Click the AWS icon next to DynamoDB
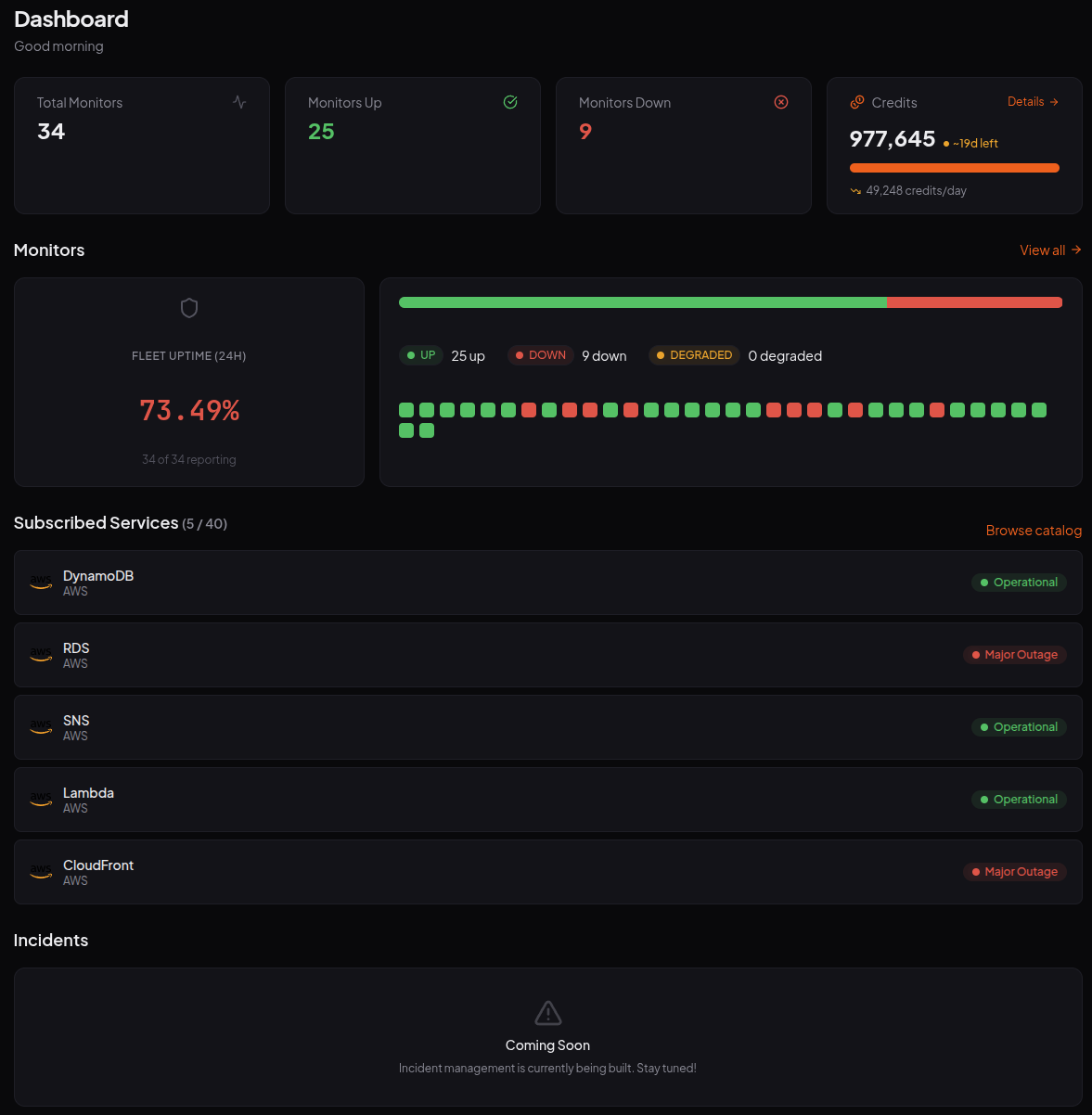 (x=41, y=582)
